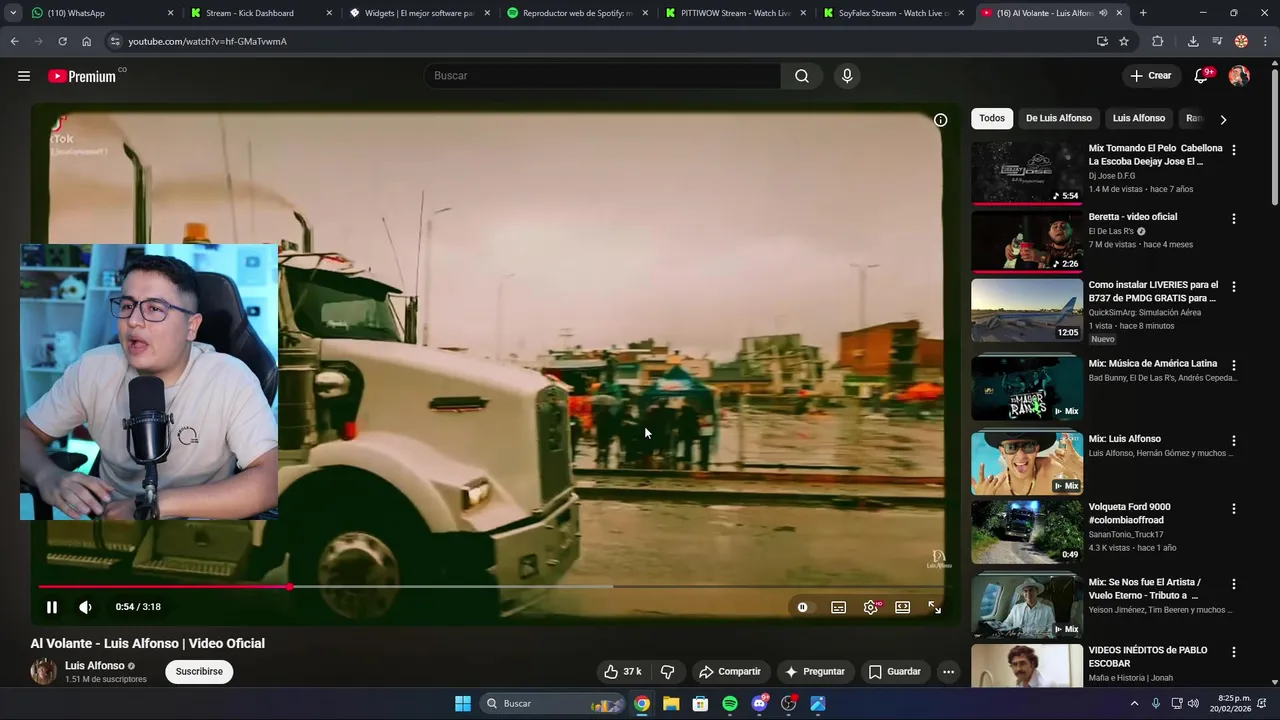Click the Luis Alfonso channel avatar

(x=44, y=672)
